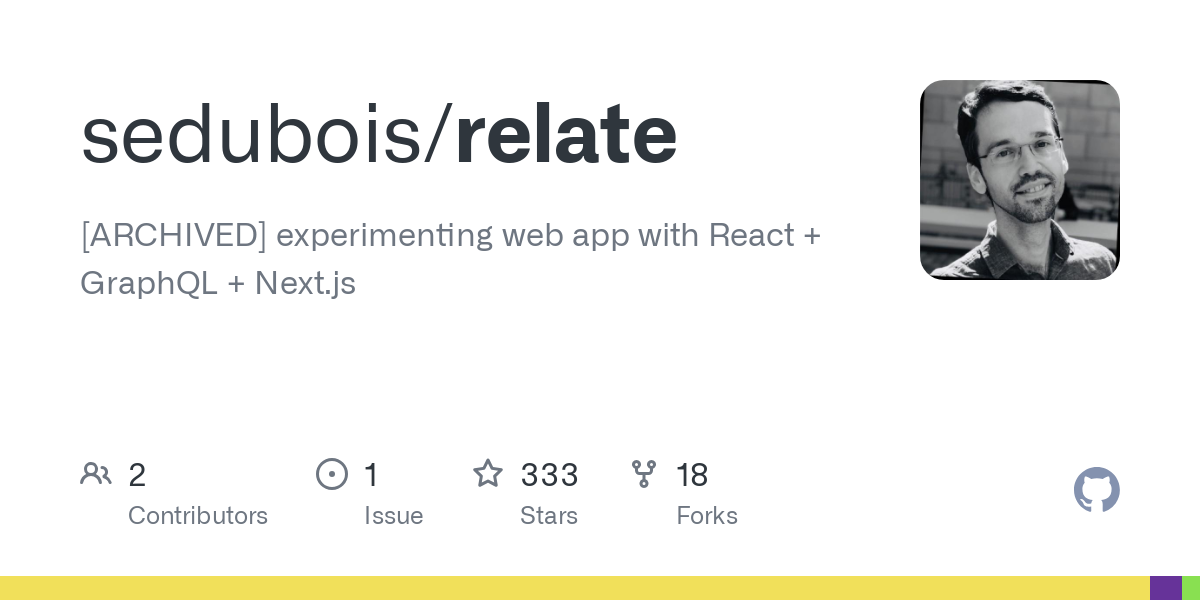Viewport: 1200px width, 600px height.
Task: Open the GitHub Octocat logo
Action: point(1096,490)
